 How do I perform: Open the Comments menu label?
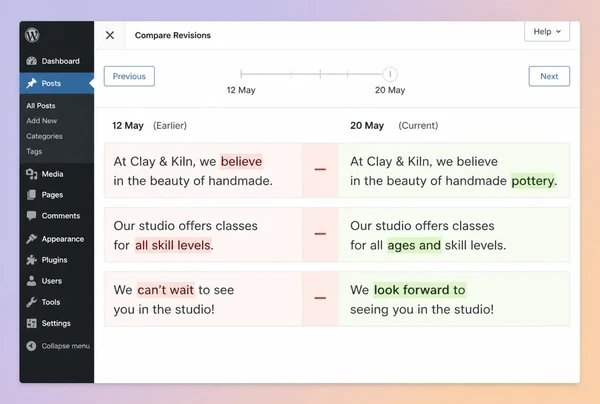tap(61, 216)
